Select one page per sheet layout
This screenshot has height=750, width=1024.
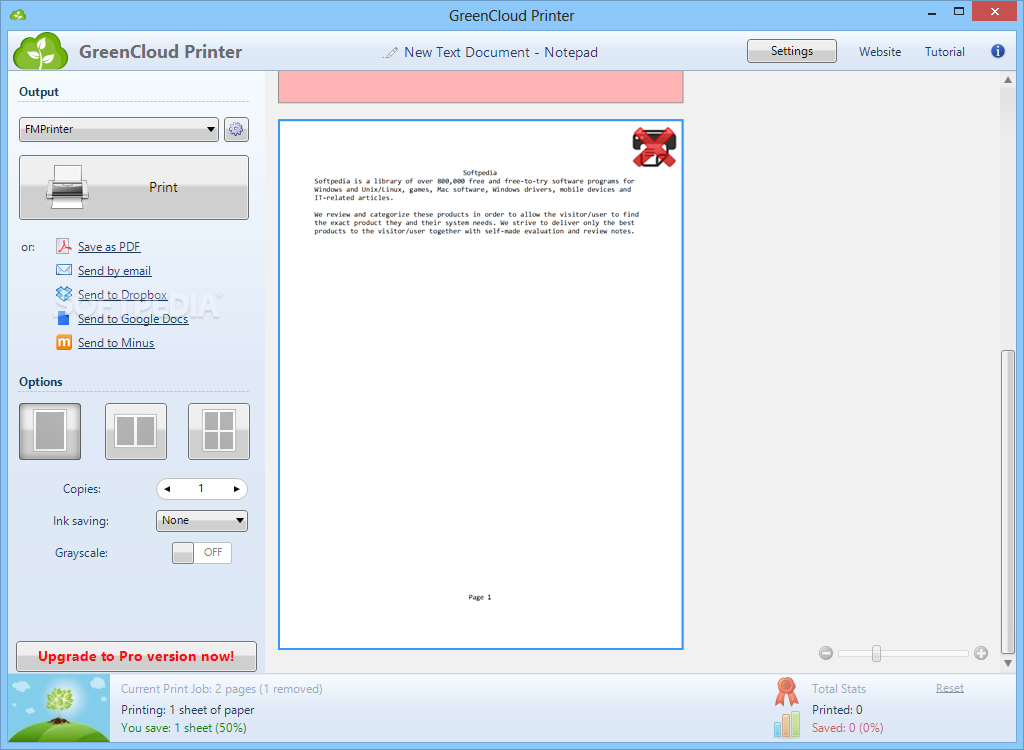(x=50, y=431)
